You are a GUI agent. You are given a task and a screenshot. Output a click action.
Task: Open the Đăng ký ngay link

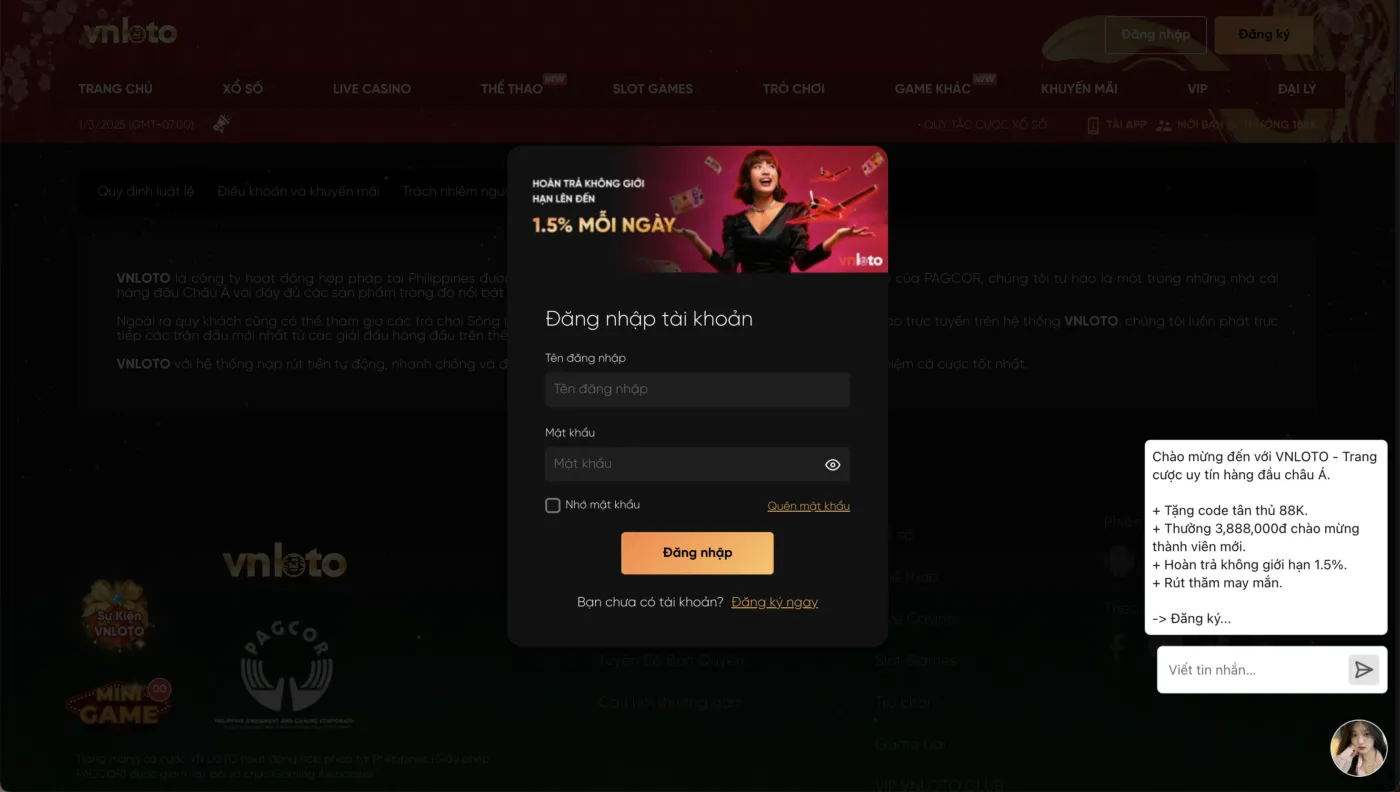(x=775, y=602)
